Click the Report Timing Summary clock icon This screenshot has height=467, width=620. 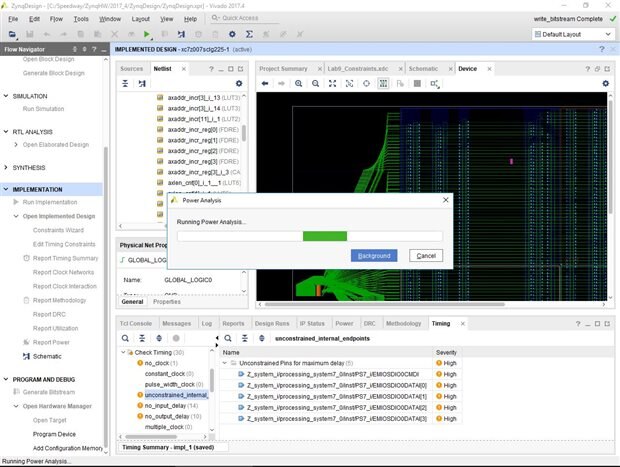click(26, 258)
